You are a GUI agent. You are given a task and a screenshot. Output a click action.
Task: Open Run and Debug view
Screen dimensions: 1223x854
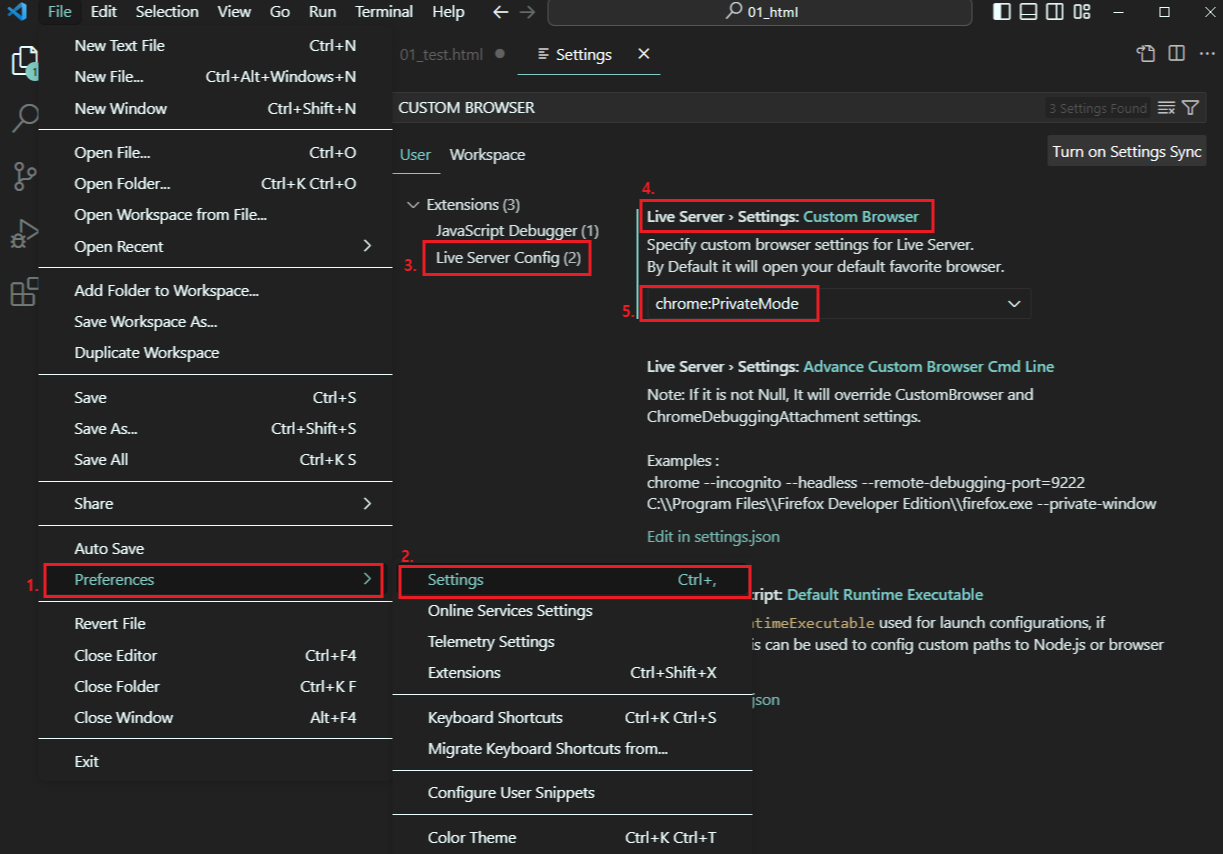tap(24, 235)
